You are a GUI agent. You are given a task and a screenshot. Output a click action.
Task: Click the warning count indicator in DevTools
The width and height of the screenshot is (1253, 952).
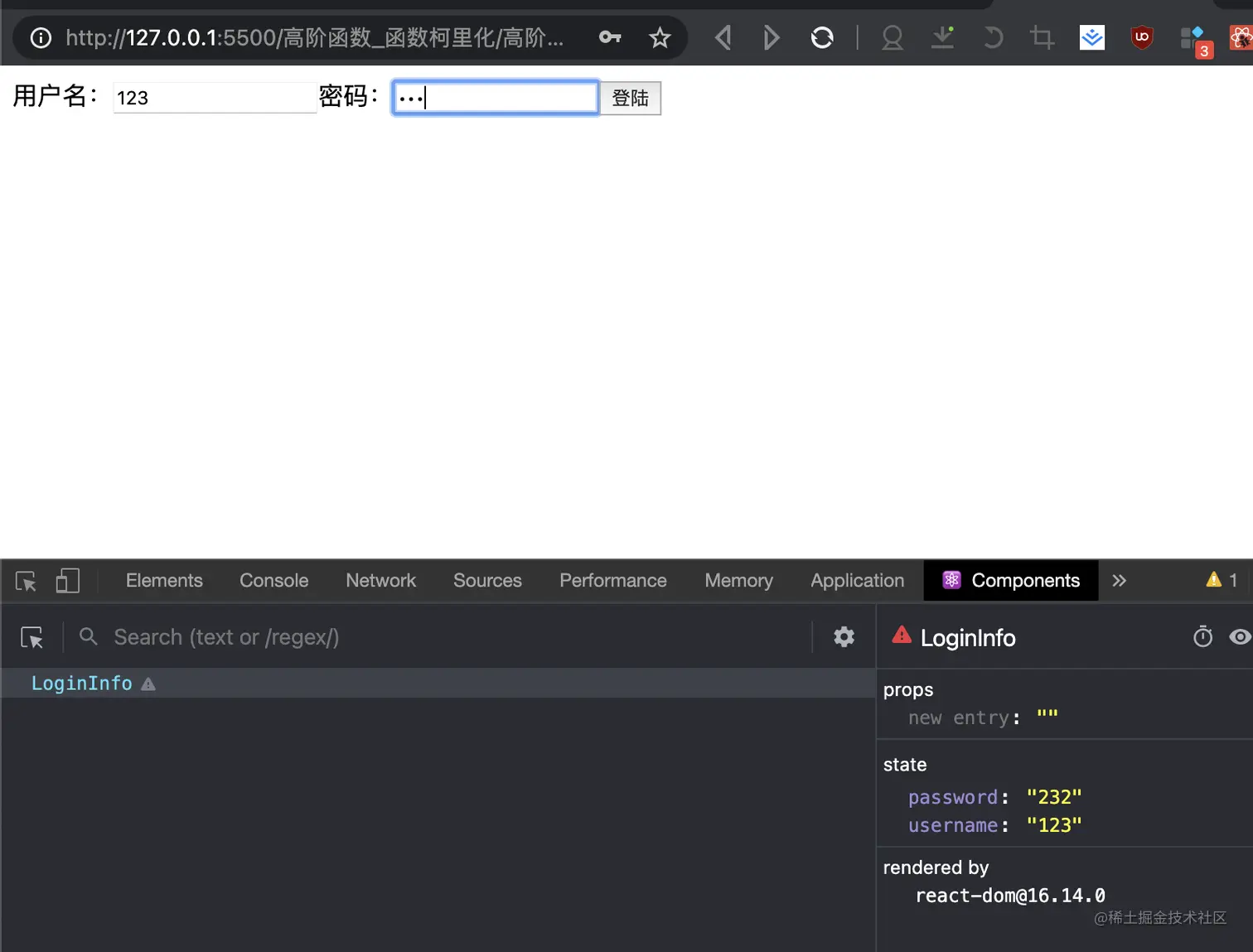[1222, 580]
